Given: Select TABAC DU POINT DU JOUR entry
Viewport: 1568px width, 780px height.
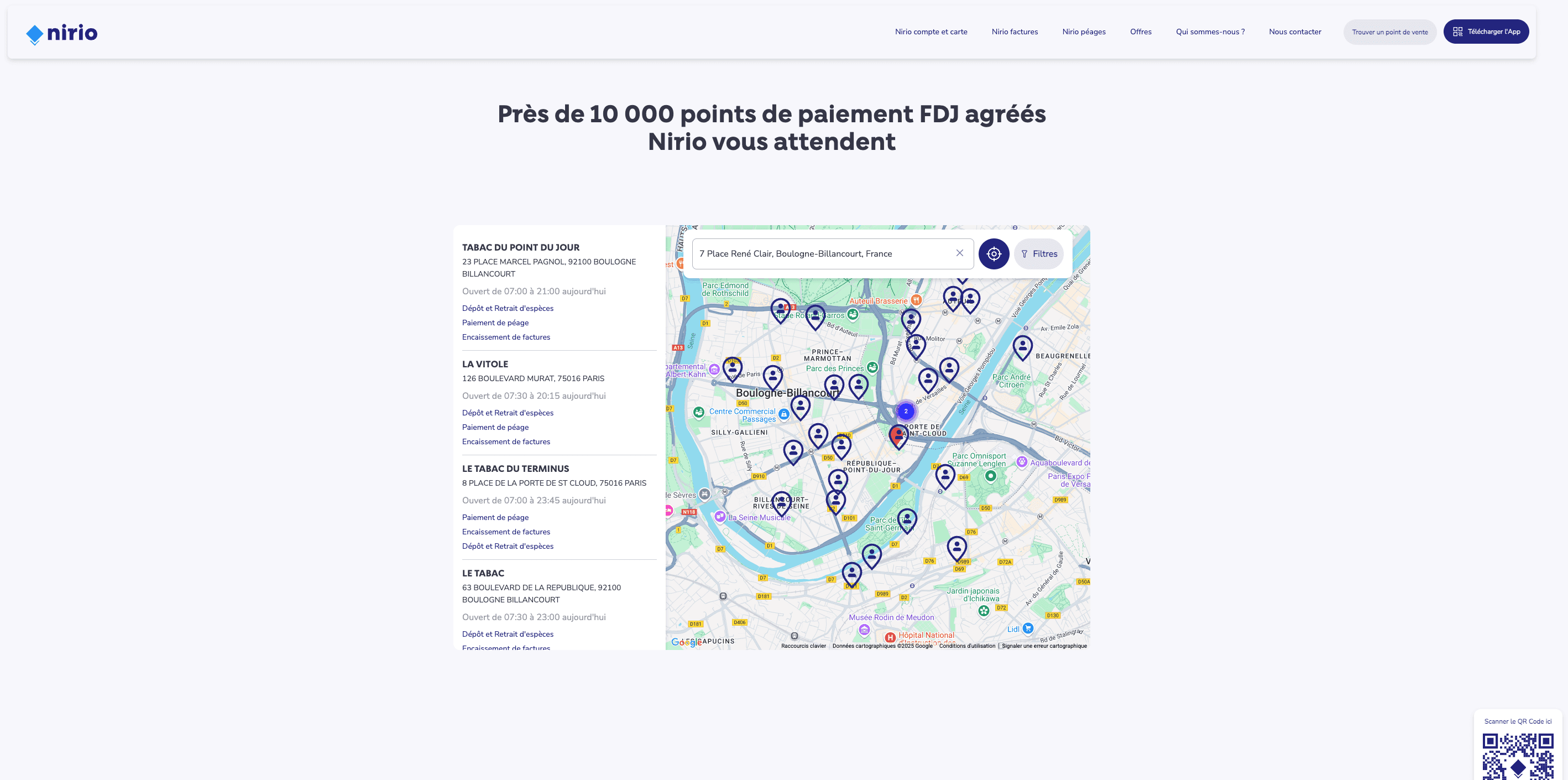Looking at the screenshot, I should click(x=520, y=247).
